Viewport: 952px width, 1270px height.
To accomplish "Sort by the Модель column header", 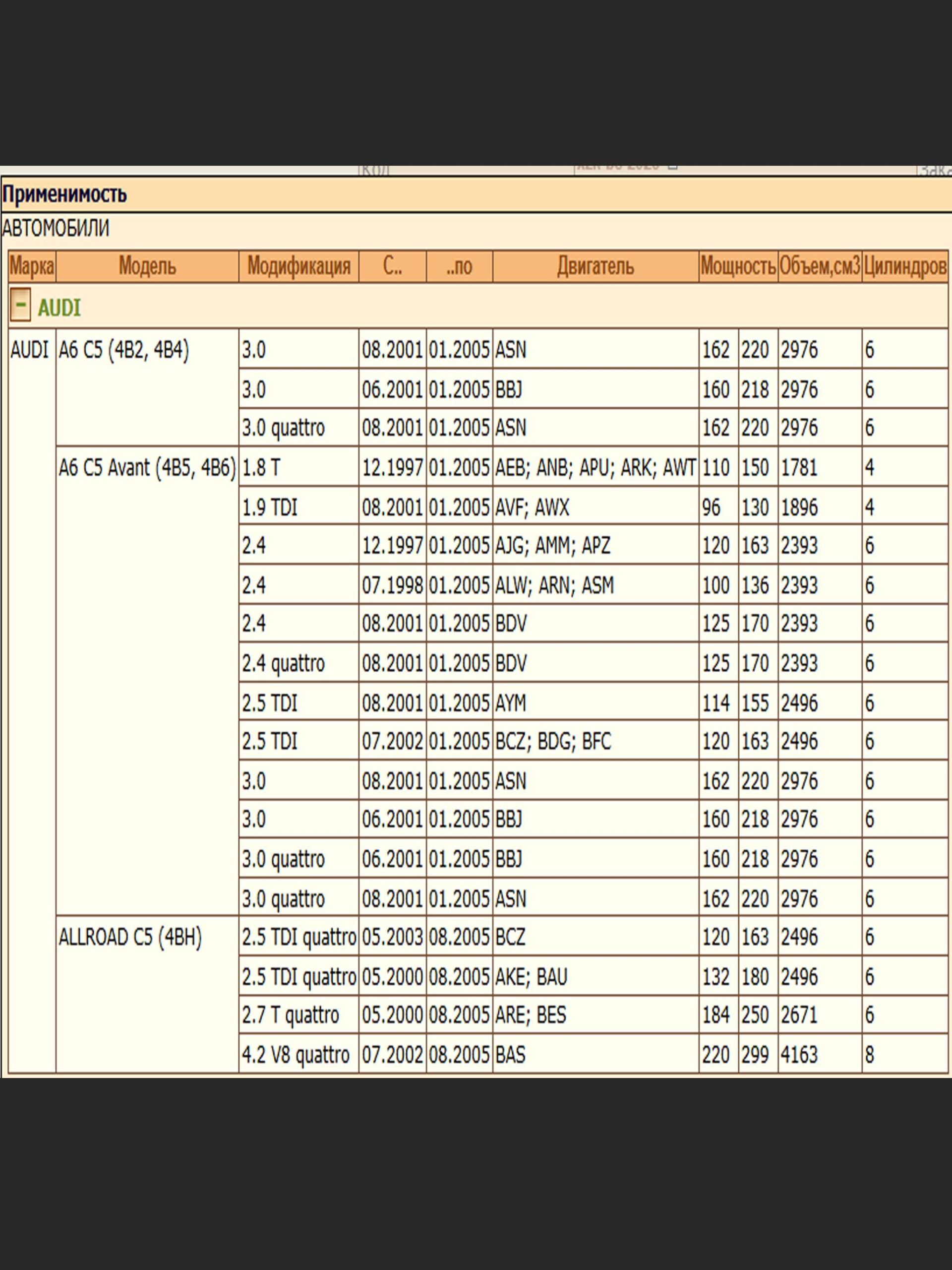I will pos(147,266).
